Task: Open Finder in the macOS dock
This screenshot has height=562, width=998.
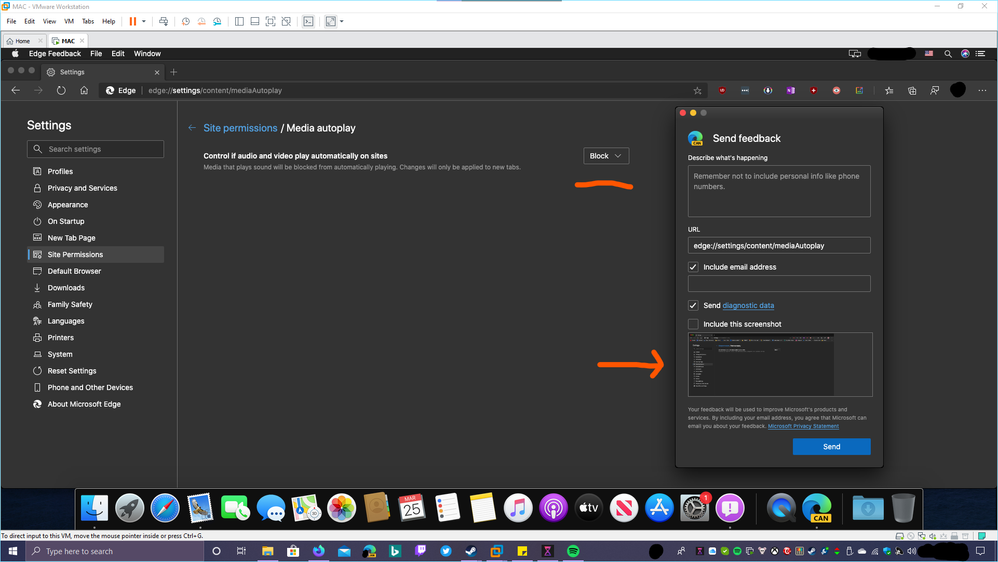Action: [x=94, y=508]
